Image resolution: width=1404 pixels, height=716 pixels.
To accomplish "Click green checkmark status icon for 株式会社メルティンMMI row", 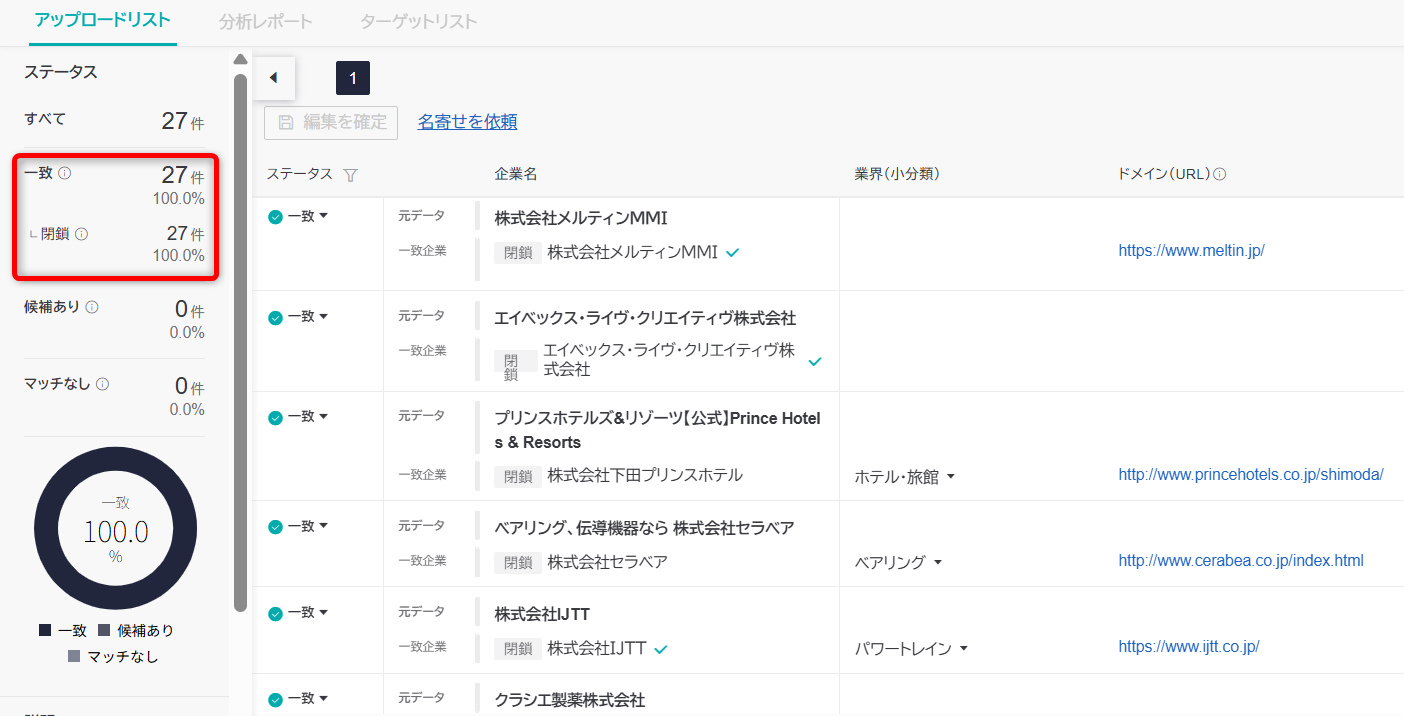I will click(x=275, y=217).
